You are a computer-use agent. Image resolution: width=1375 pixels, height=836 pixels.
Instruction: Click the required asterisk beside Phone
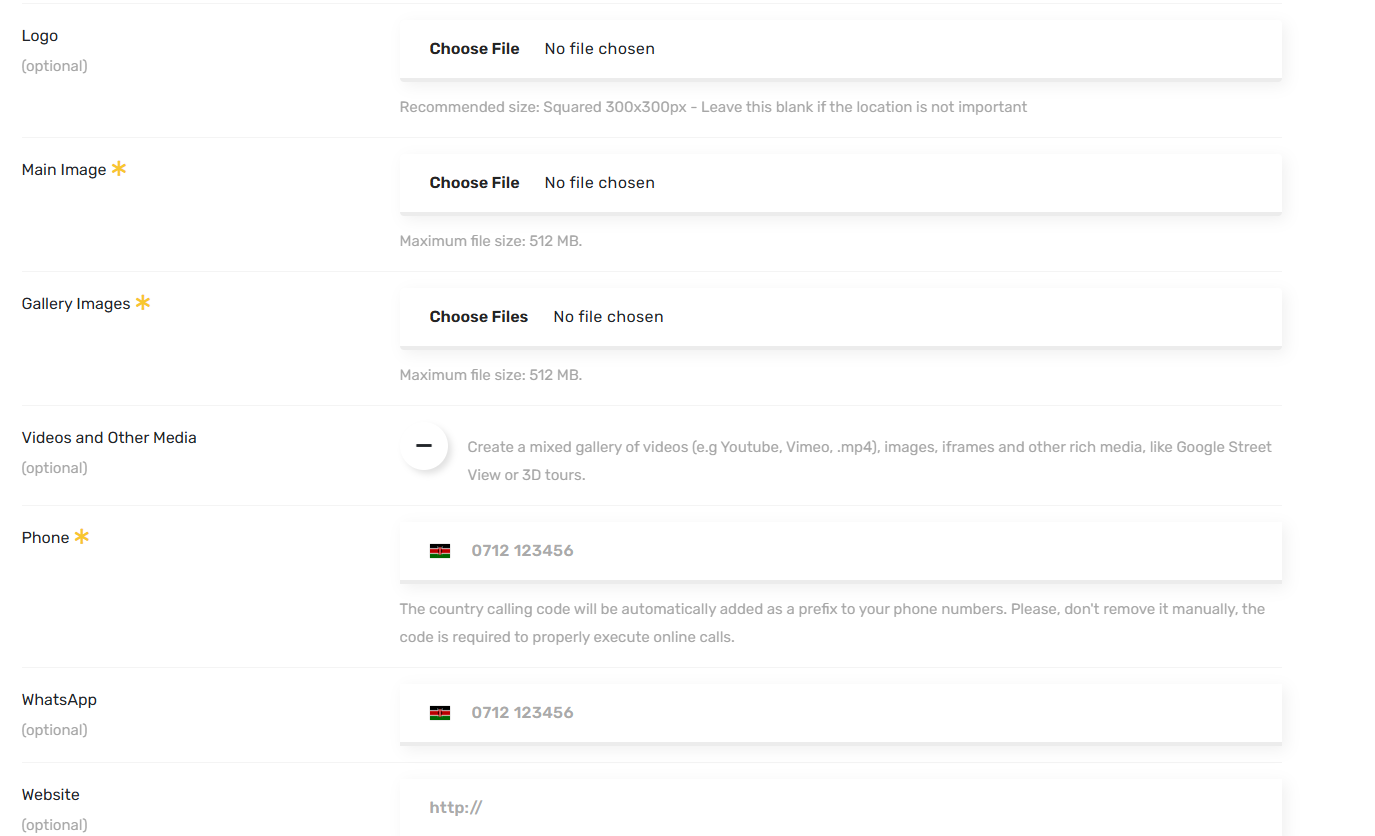82,537
